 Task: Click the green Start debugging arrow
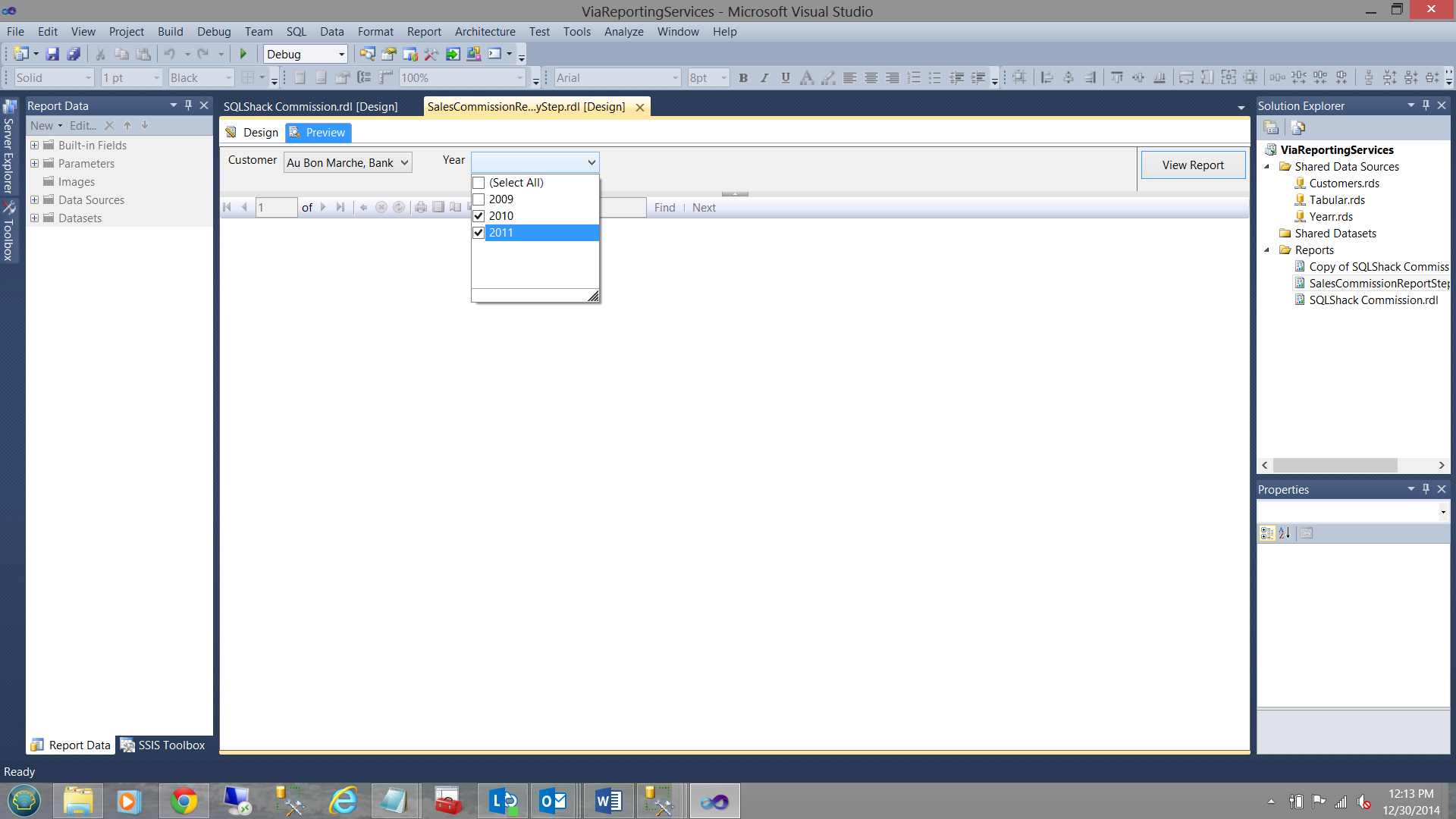pos(243,54)
